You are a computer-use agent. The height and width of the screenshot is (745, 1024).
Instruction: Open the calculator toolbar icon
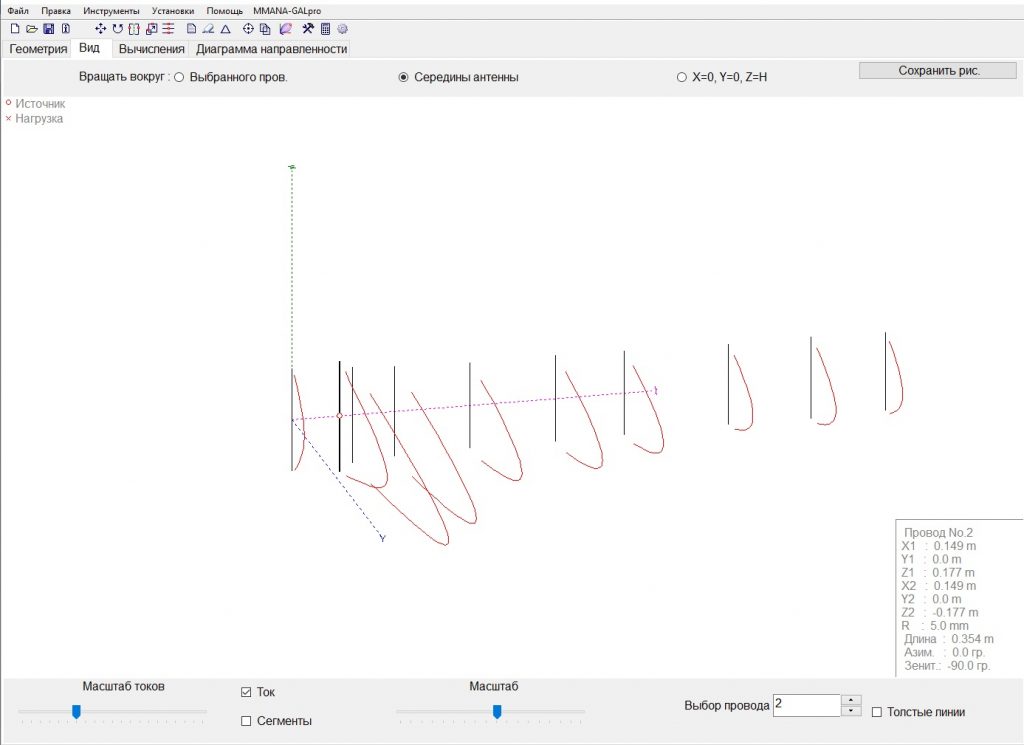tap(325, 29)
